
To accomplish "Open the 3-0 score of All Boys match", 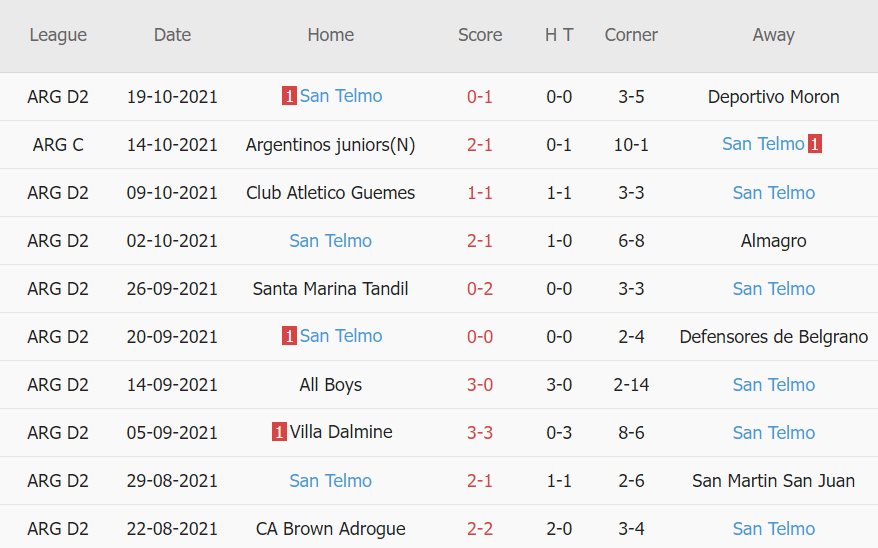I will 480,385.
